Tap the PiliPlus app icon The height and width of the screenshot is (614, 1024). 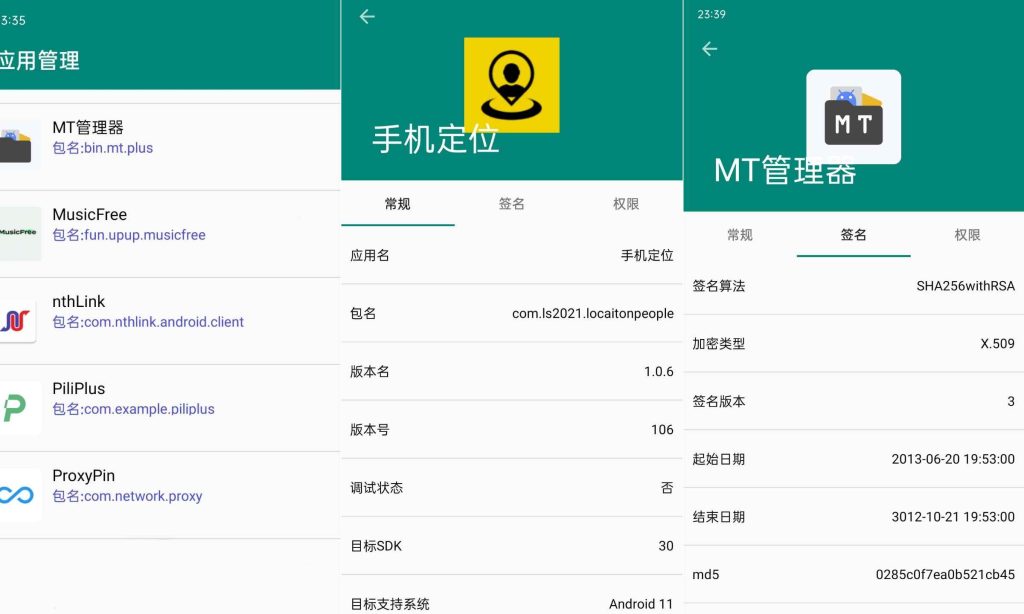18,408
